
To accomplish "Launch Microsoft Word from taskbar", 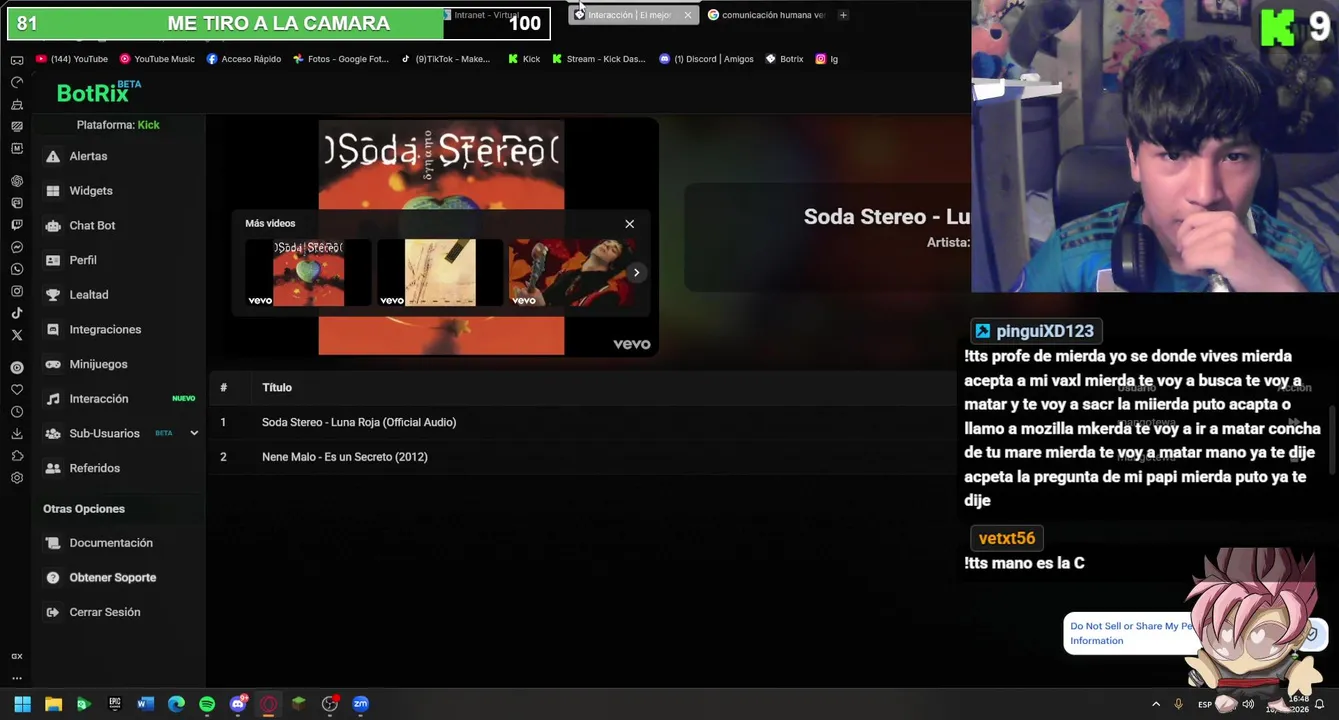I will click(145, 704).
